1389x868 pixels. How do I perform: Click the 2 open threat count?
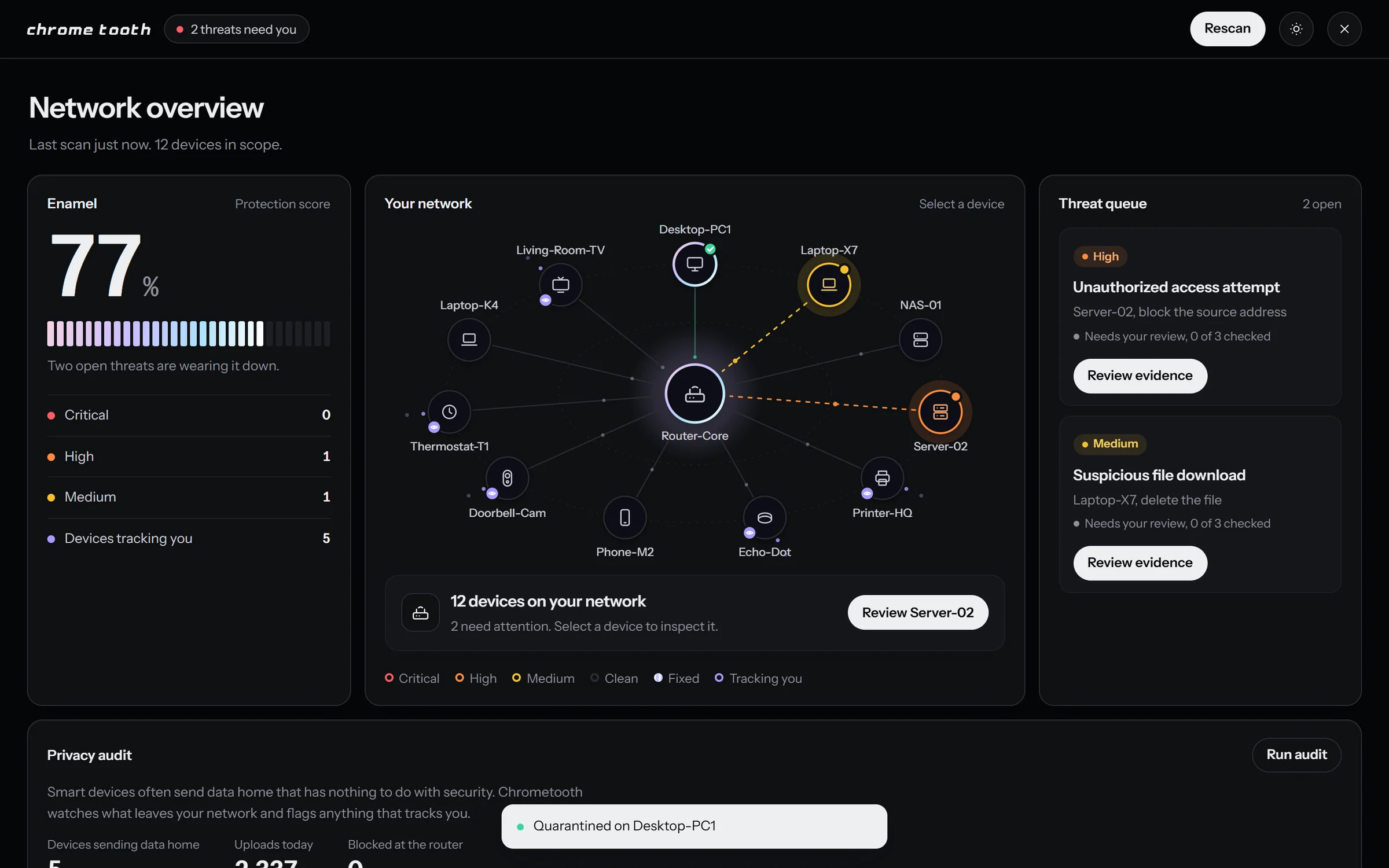point(1321,204)
